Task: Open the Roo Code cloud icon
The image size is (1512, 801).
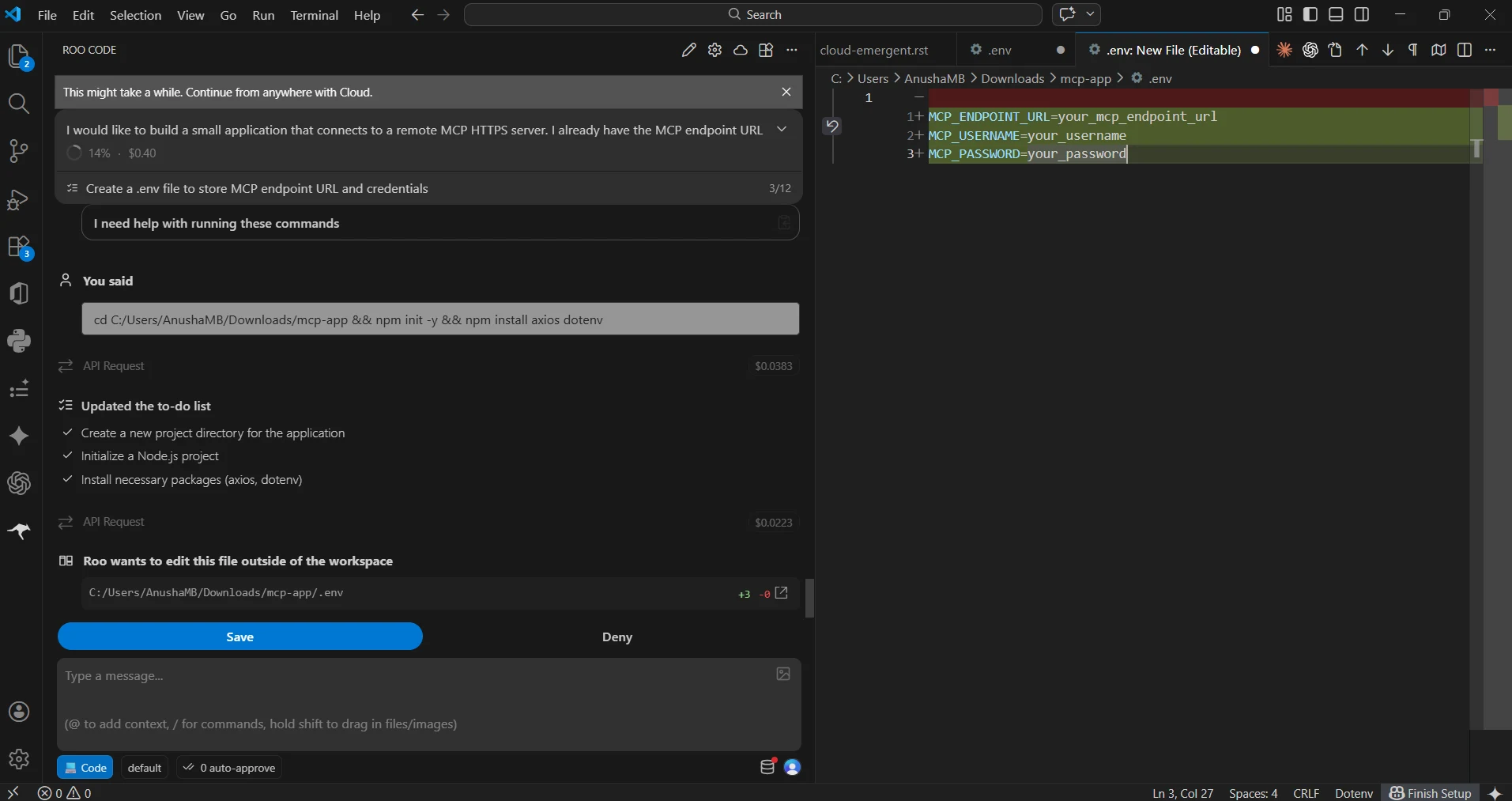Action: [x=741, y=50]
